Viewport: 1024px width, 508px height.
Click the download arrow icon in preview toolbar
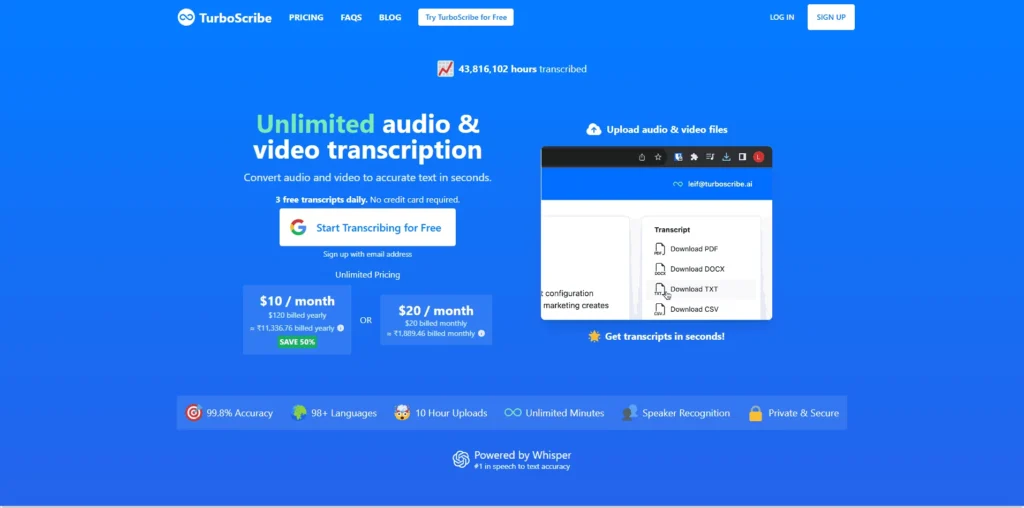[x=726, y=157]
